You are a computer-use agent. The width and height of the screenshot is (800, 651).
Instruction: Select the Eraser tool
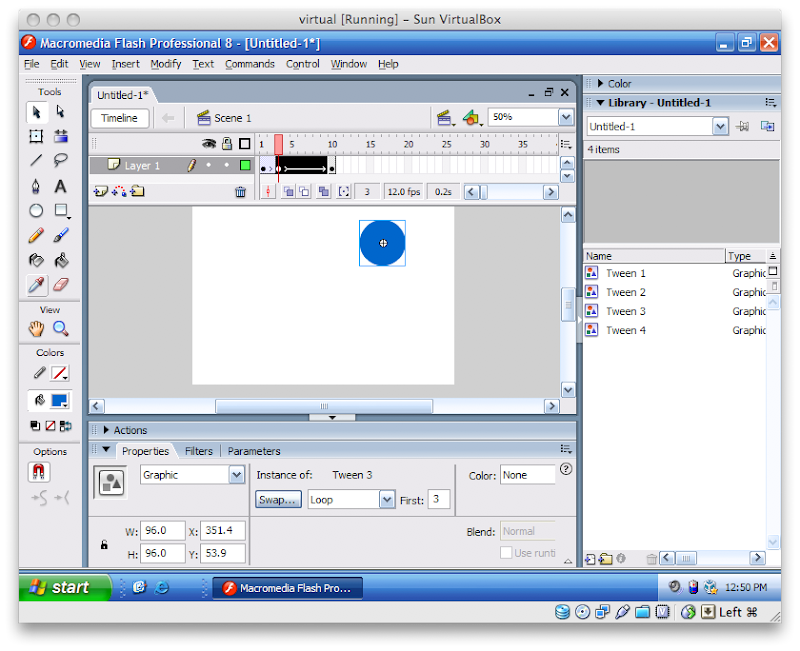[61, 285]
